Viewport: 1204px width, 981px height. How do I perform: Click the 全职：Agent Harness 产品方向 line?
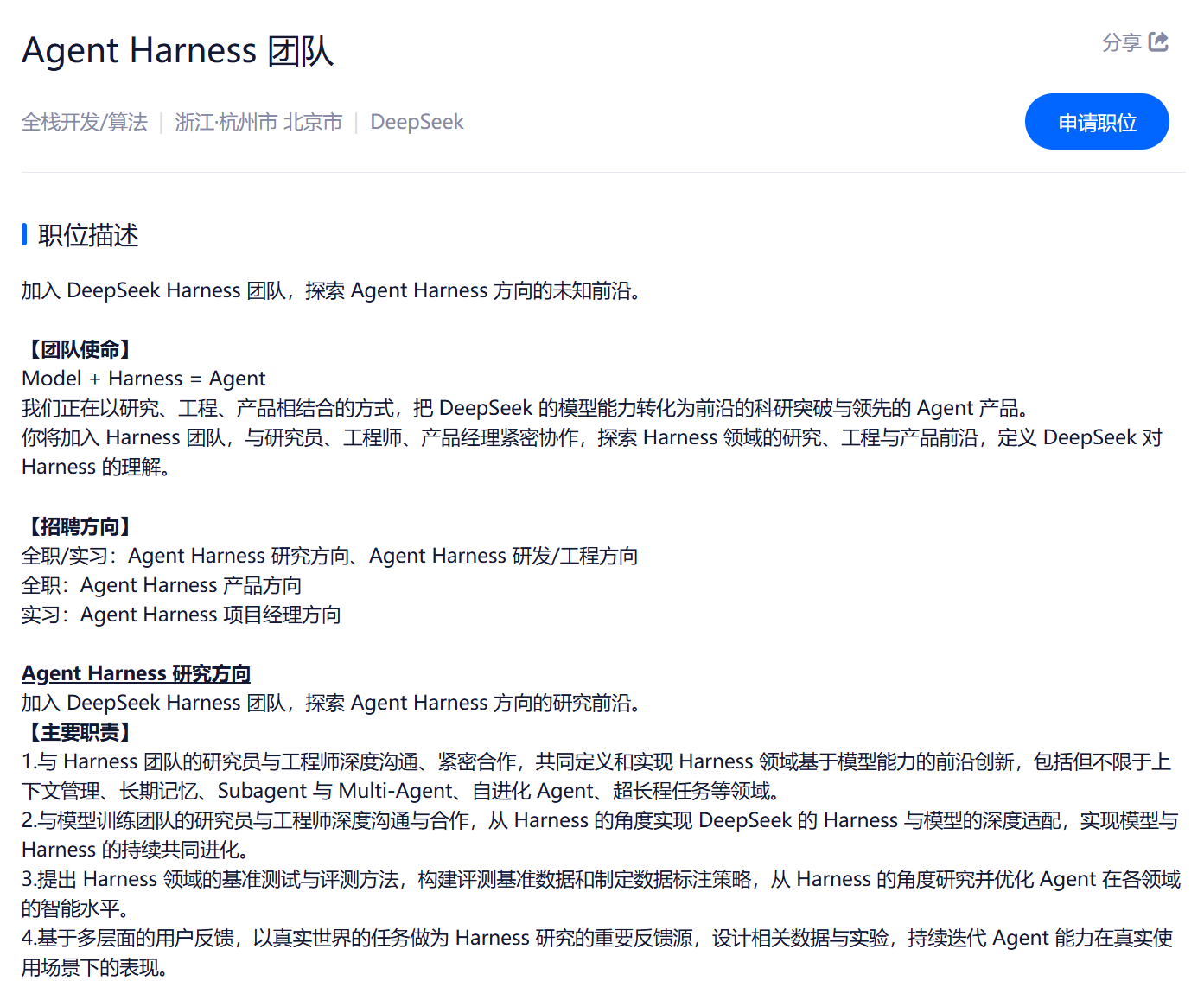162,585
